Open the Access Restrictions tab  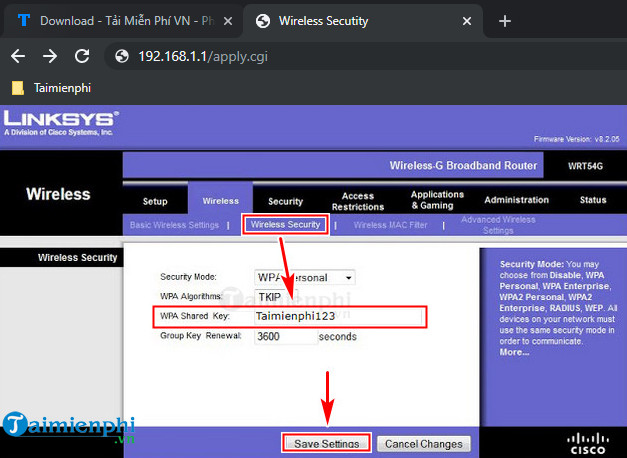(357, 201)
